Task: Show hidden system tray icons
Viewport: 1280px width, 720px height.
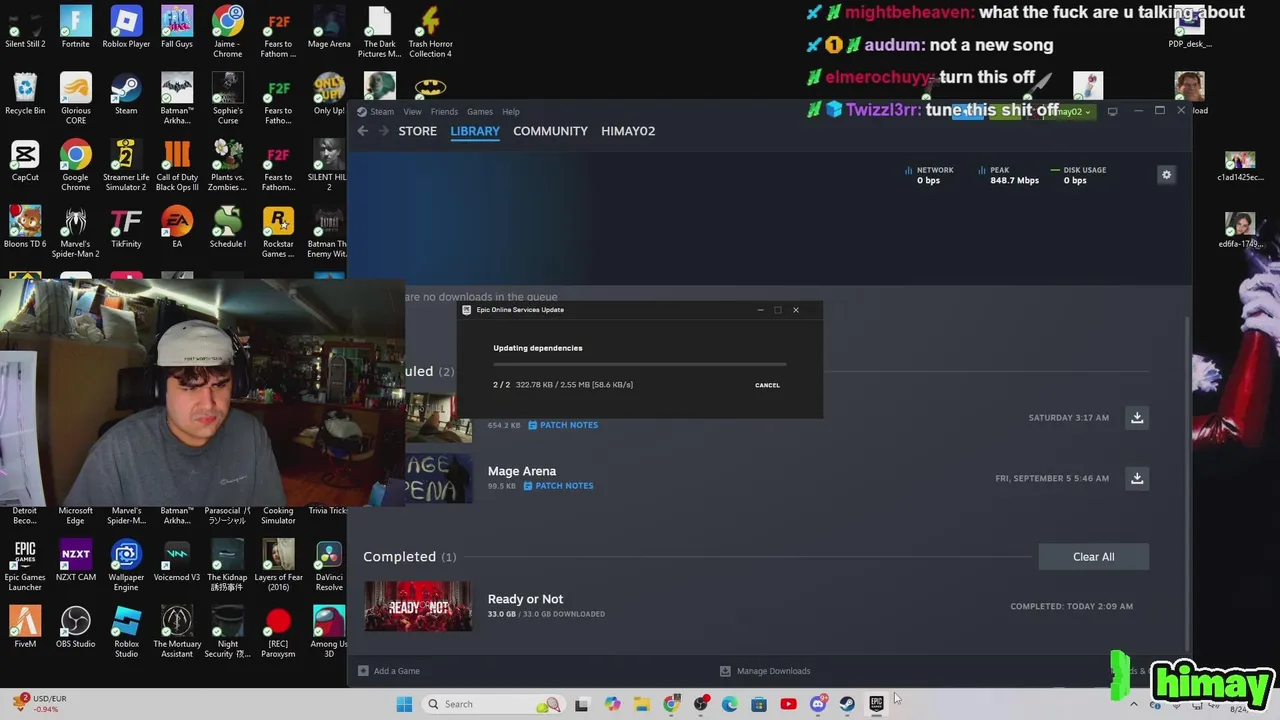Action: [x=1133, y=704]
